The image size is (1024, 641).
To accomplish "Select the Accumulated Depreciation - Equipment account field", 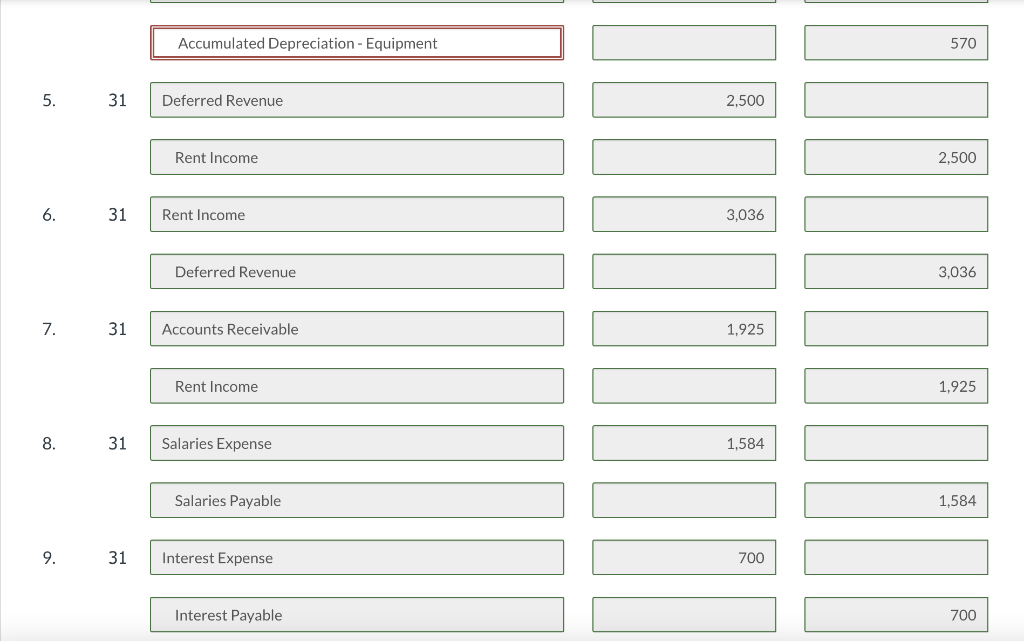I will pos(356,42).
